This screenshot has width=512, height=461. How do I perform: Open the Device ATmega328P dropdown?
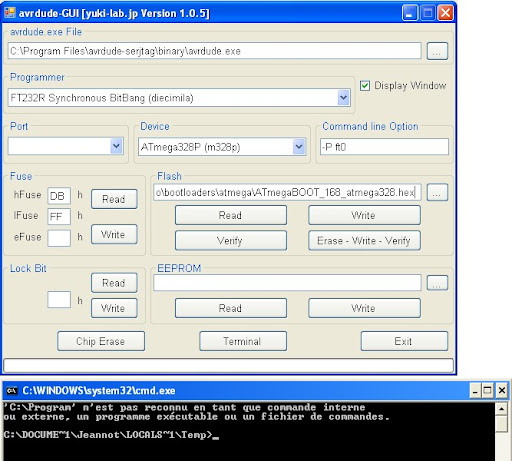click(x=299, y=147)
